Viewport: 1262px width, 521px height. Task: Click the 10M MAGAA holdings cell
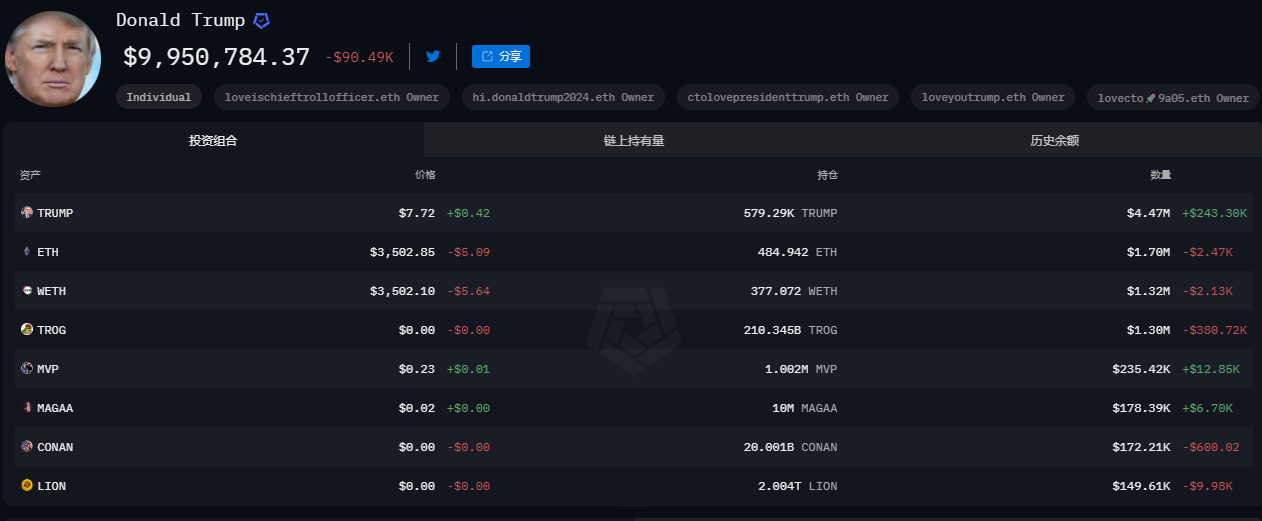[x=804, y=408]
